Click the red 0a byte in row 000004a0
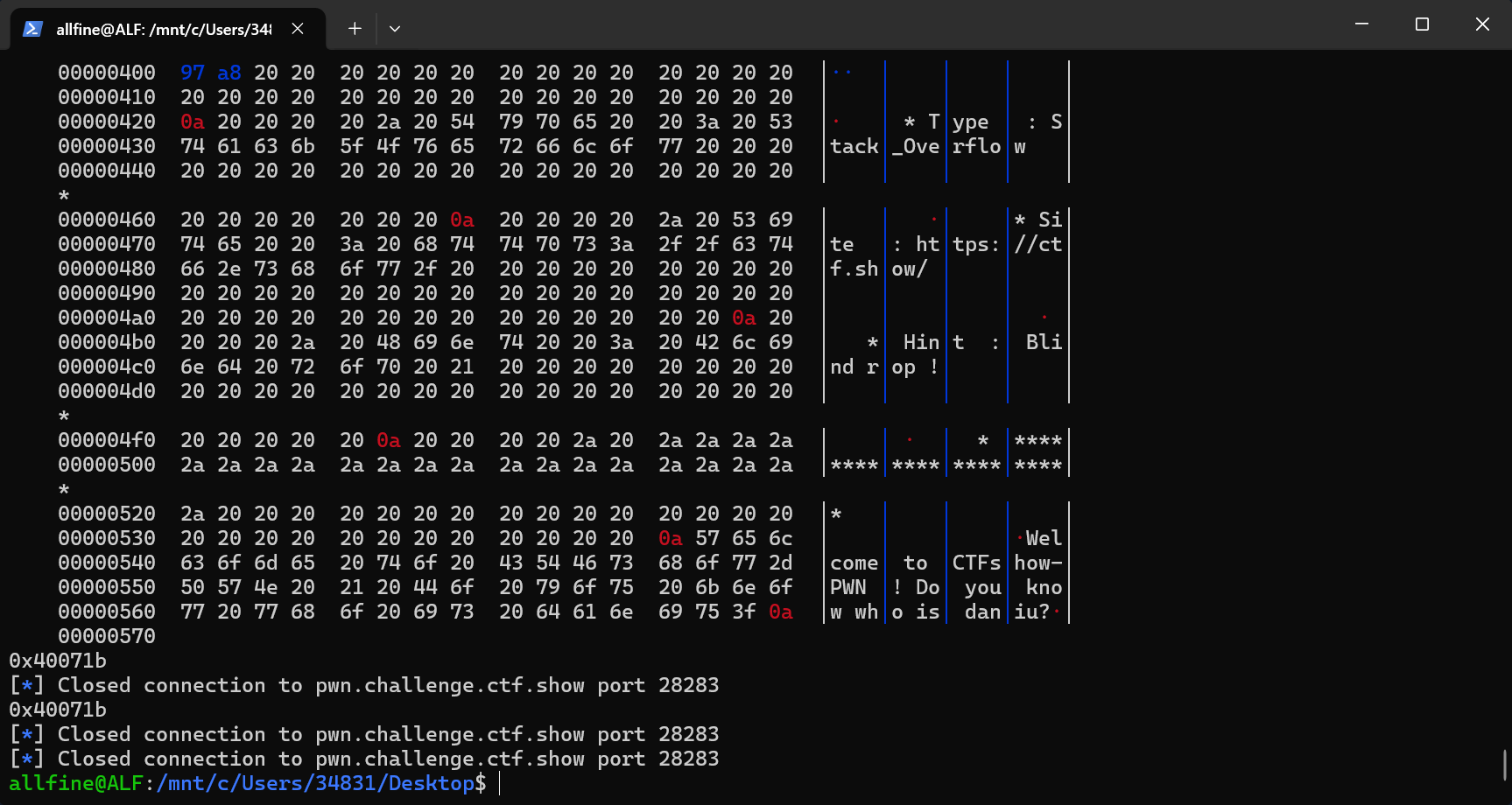The height and width of the screenshot is (805, 1512). (744, 318)
